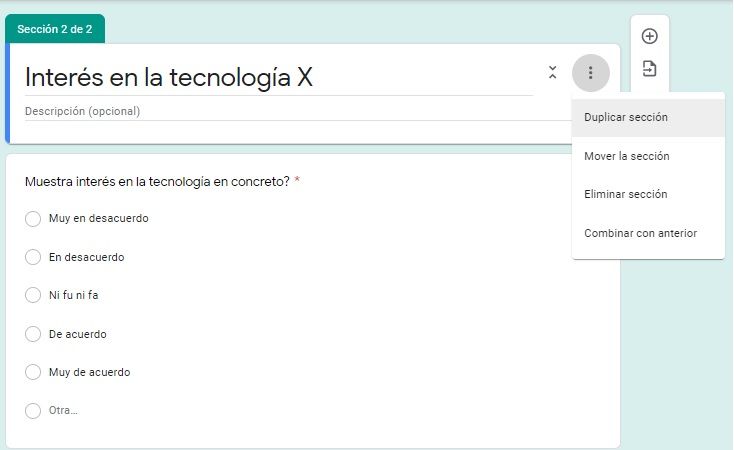Click 'Mover la sección' menu entry
734x450 pixels.
pos(627,156)
